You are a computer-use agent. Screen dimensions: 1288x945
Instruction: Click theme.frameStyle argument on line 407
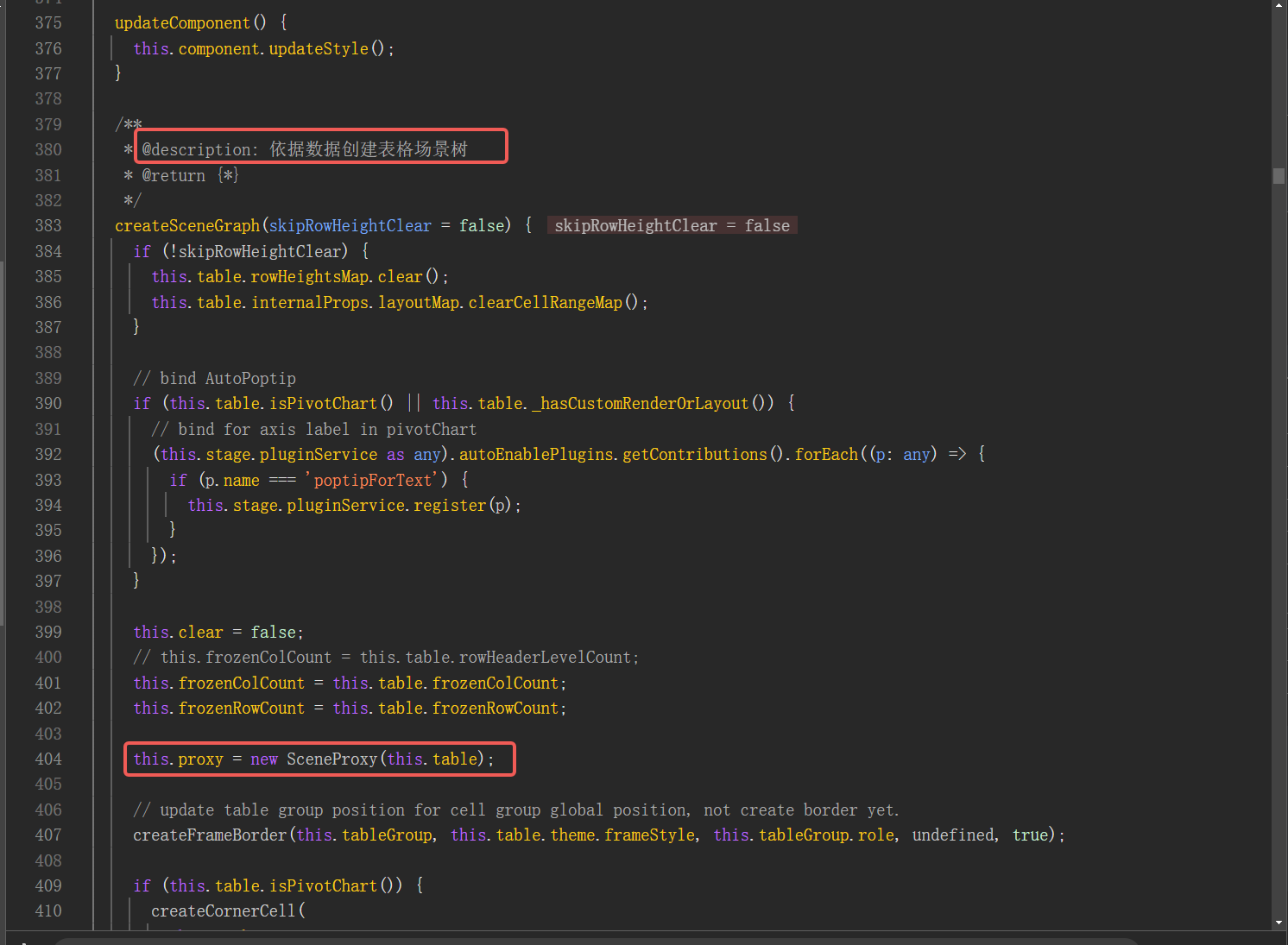(x=621, y=835)
